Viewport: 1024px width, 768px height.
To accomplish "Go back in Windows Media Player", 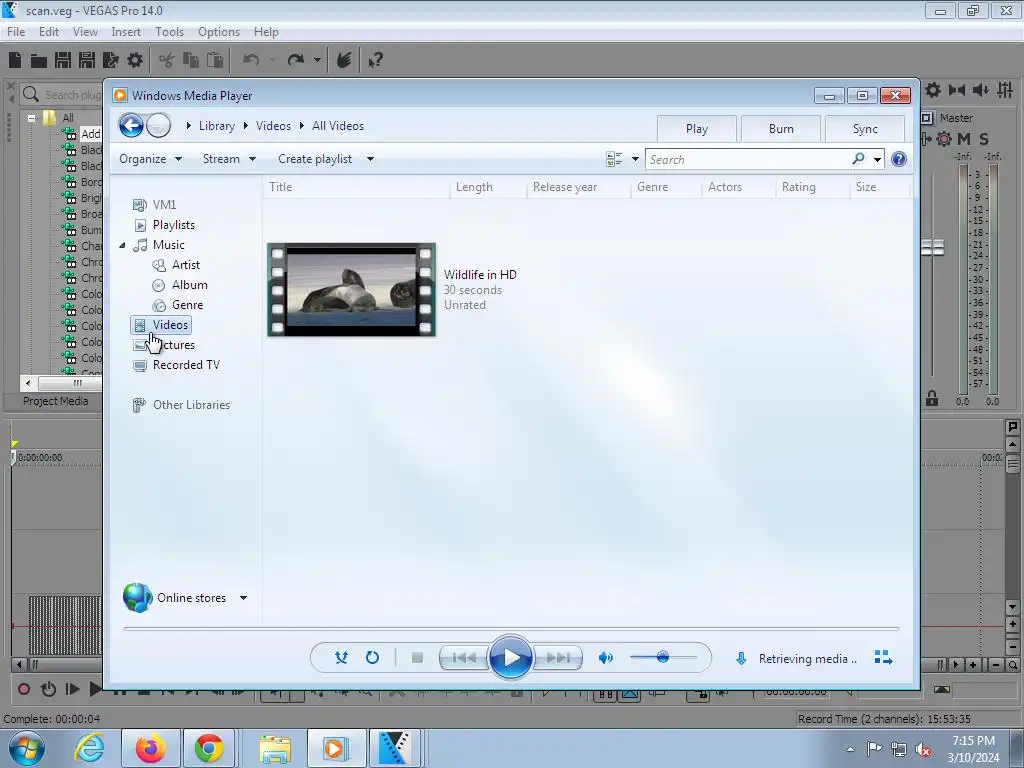I will point(131,125).
